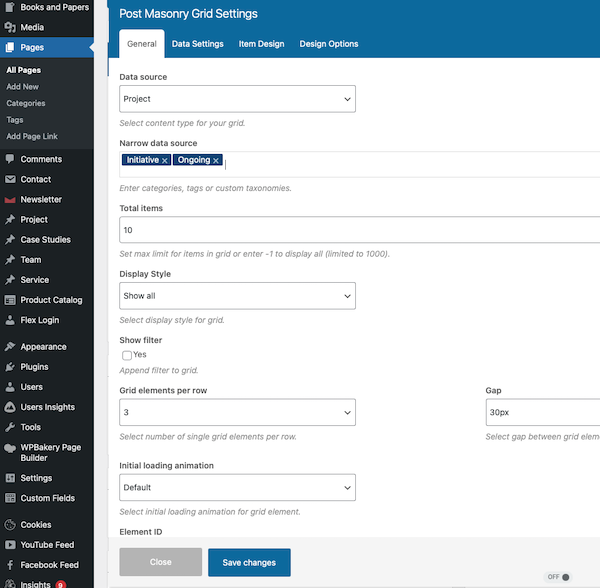Open All Pages submenu item

24,70
